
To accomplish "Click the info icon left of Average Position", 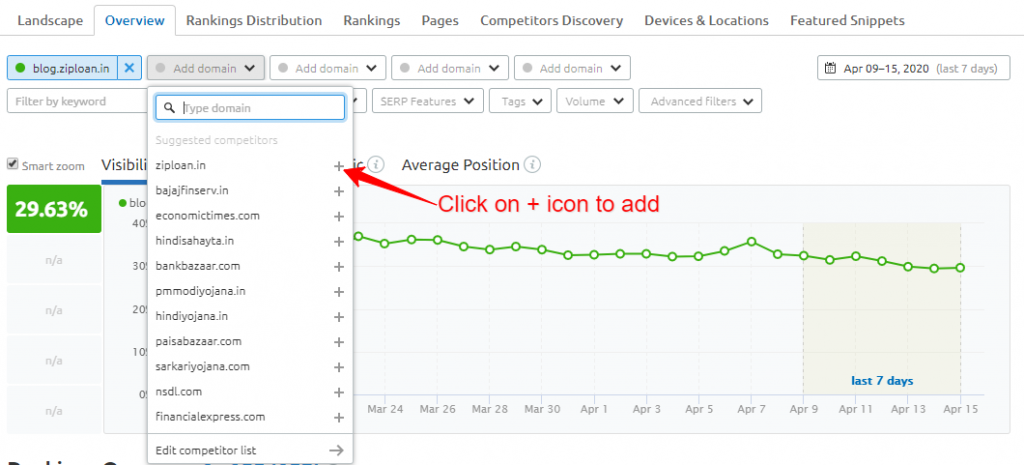I will (376, 165).
